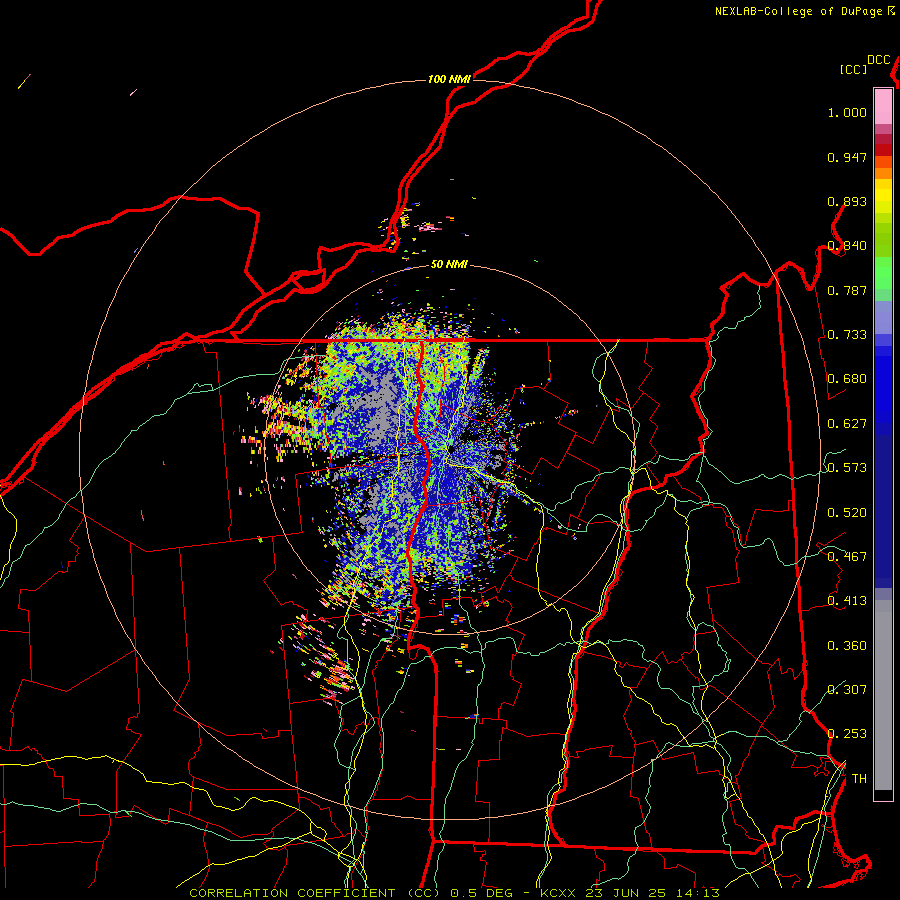
Task: Click the 1.000 scale value
Action: point(847,112)
